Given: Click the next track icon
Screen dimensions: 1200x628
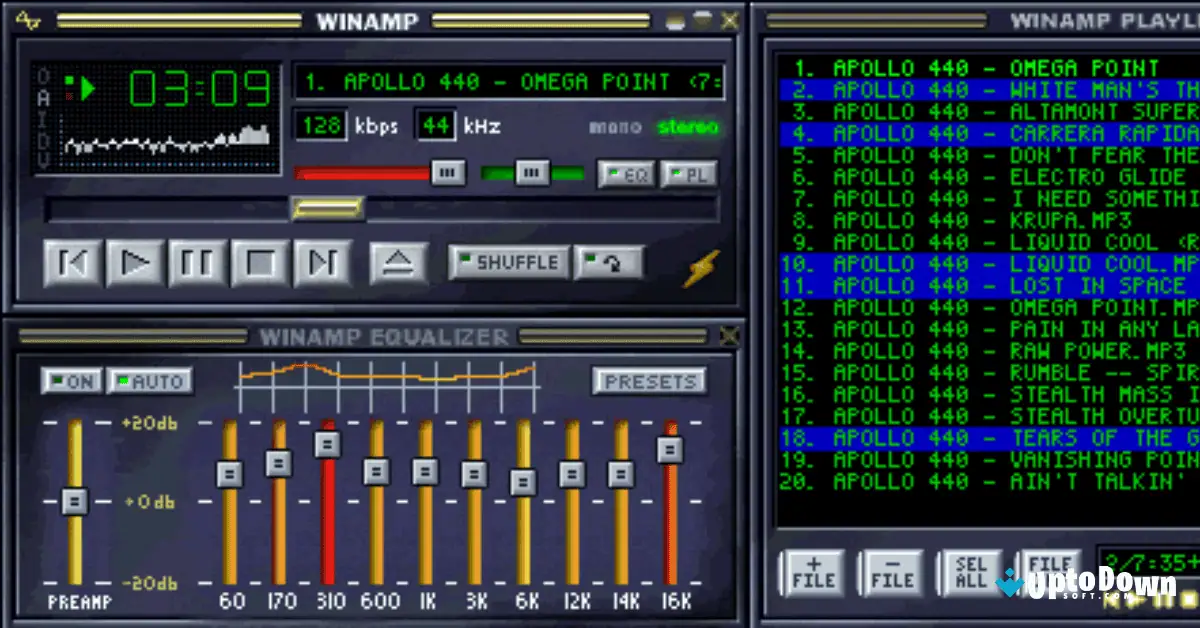Looking at the screenshot, I should 321,263.
